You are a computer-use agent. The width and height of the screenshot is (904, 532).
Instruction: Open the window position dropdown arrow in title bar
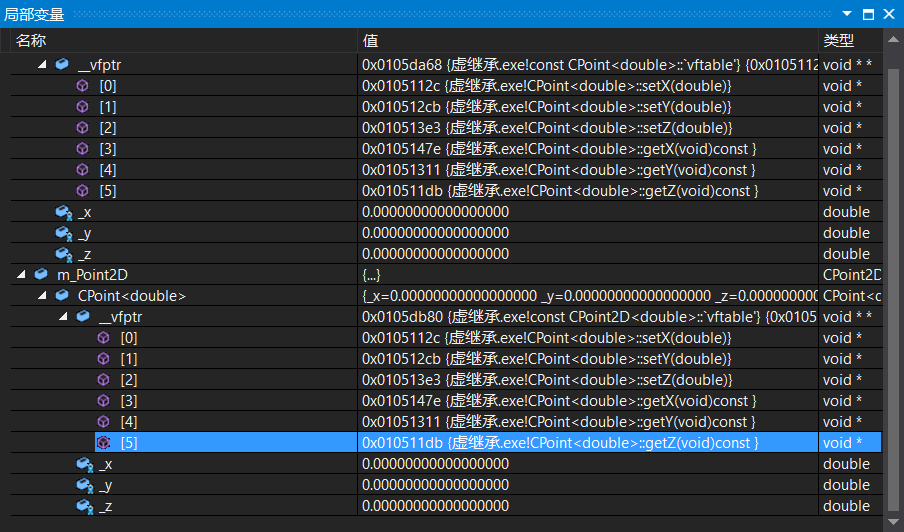point(847,13)
